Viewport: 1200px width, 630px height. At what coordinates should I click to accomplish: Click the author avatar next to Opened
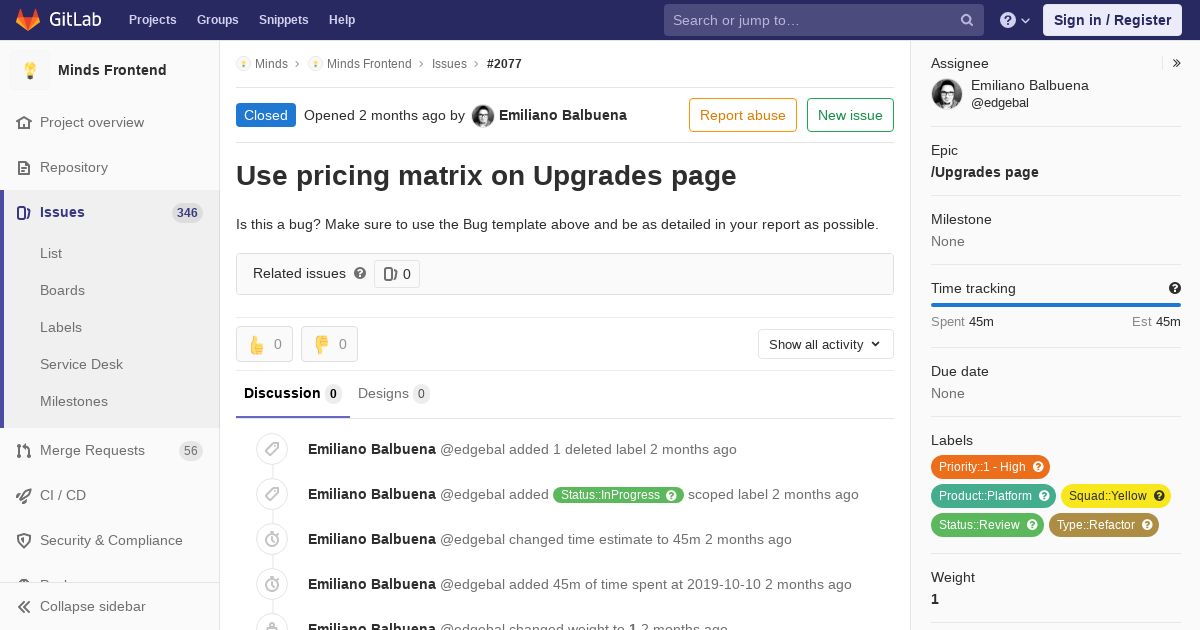(x=483, y=116)
